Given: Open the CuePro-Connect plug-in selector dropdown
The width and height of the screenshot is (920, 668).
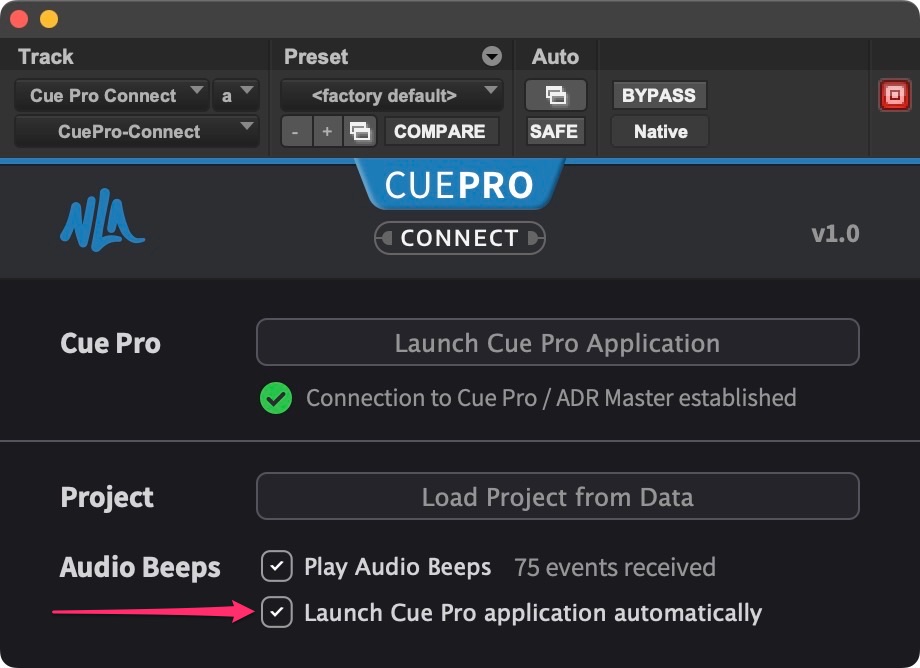Looking at the screenshot, I should coord(137,131).
